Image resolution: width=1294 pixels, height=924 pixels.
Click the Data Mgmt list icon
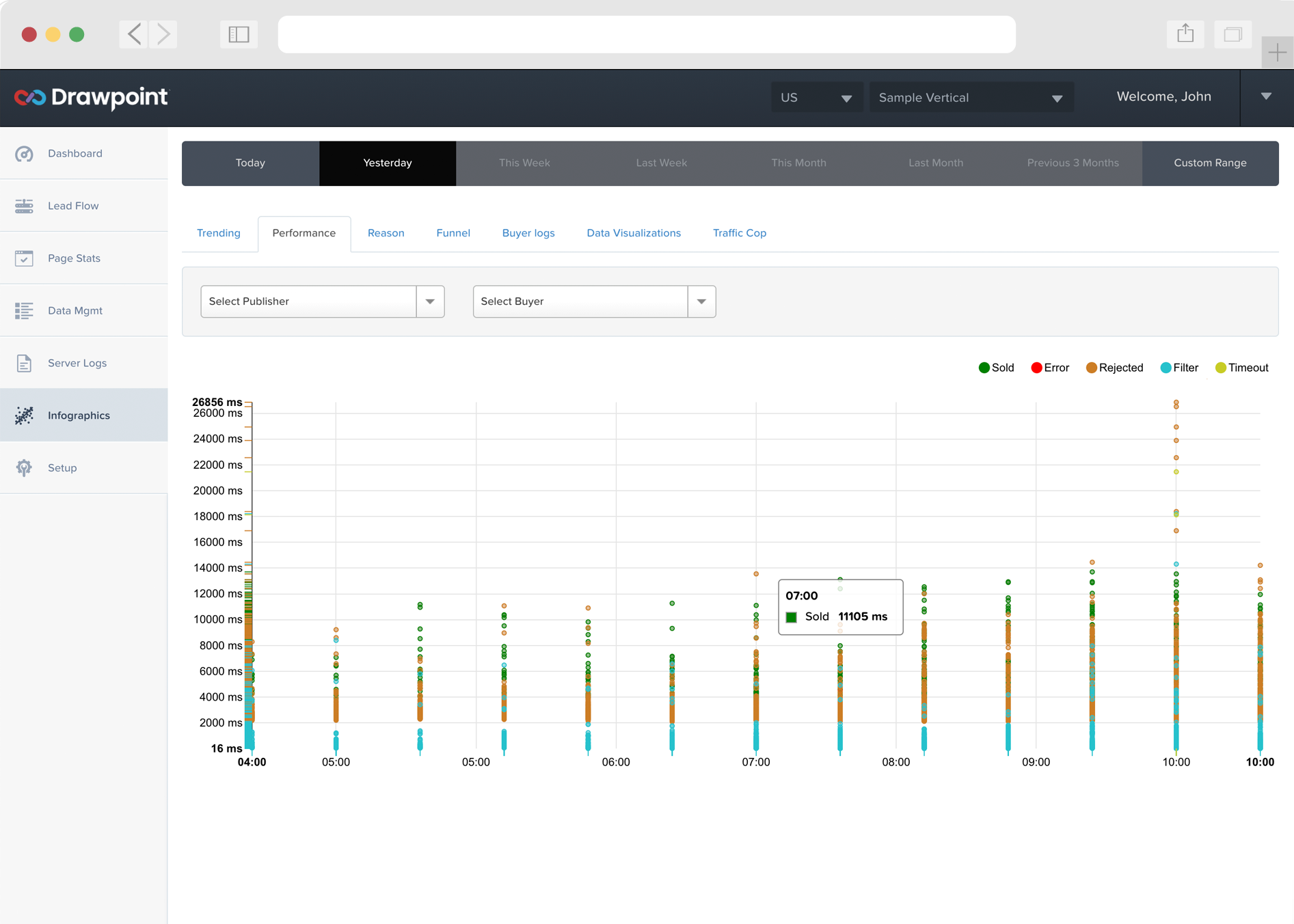coord(24,311)
